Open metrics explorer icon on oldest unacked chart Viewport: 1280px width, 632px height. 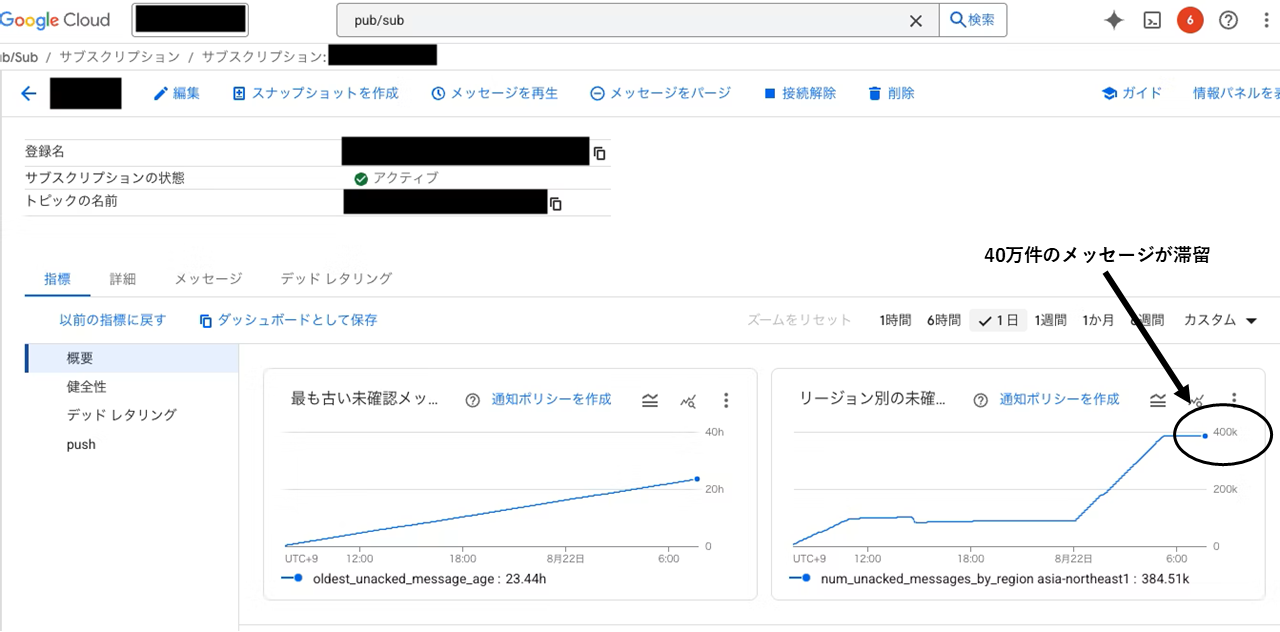coord(688,400)
